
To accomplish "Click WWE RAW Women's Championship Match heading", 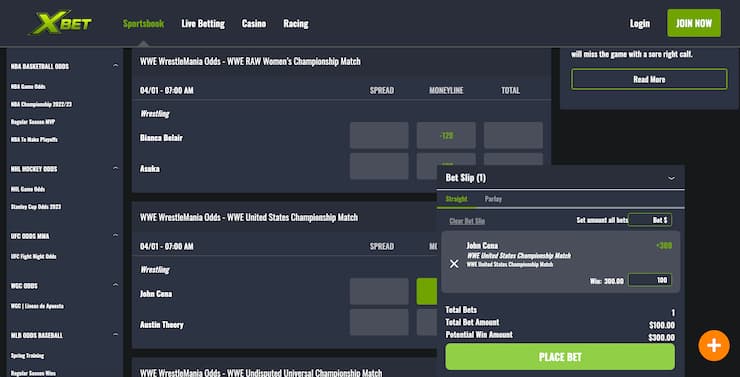I will tap(250, 61).
